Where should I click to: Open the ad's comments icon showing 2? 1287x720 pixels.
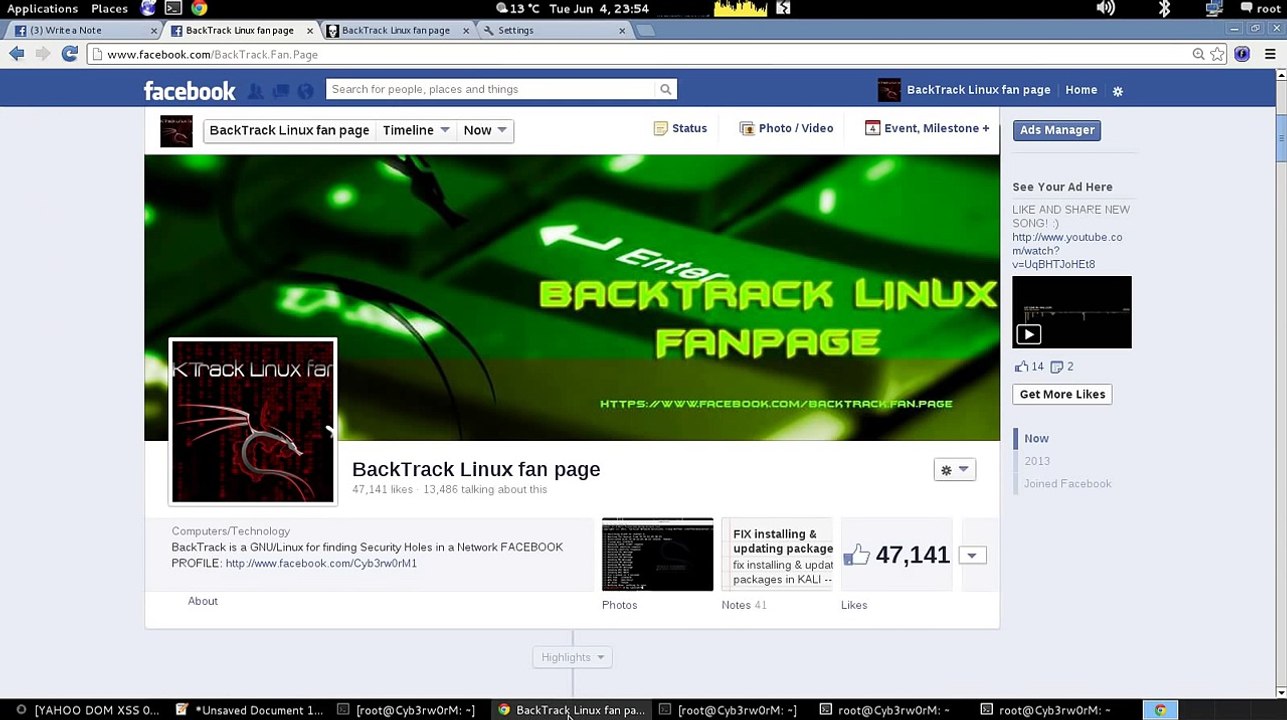coord(1062,366)
